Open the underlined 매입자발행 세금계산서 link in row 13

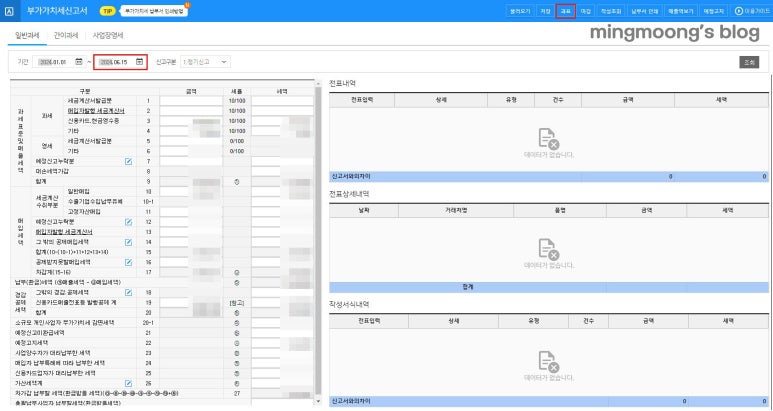tap(64, 232)
